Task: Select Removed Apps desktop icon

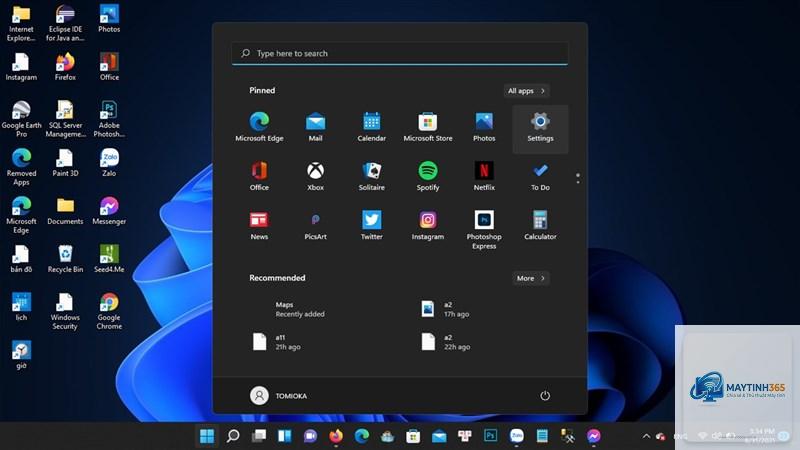Action: 21,167
